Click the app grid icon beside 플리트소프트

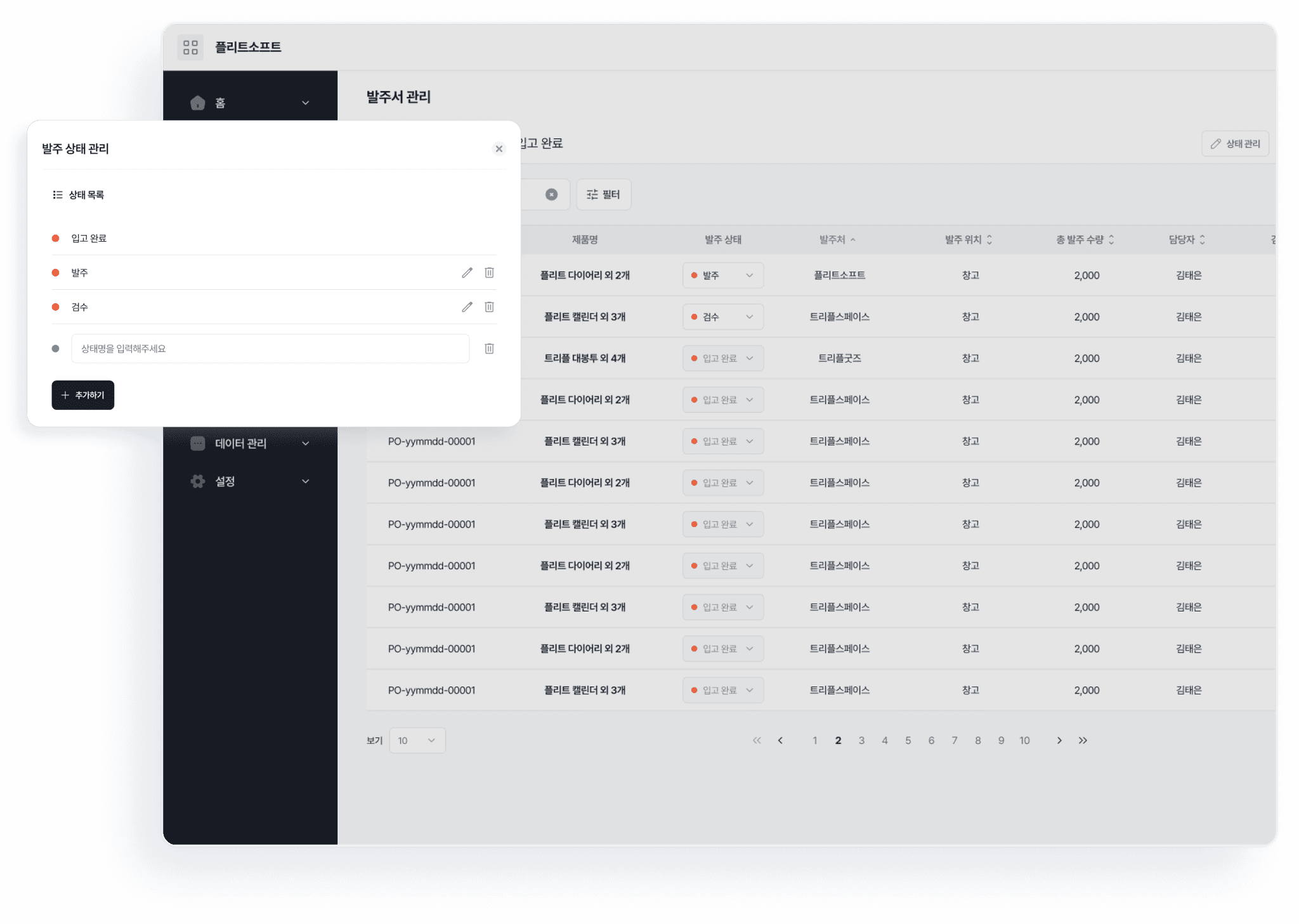coord(190,48)
